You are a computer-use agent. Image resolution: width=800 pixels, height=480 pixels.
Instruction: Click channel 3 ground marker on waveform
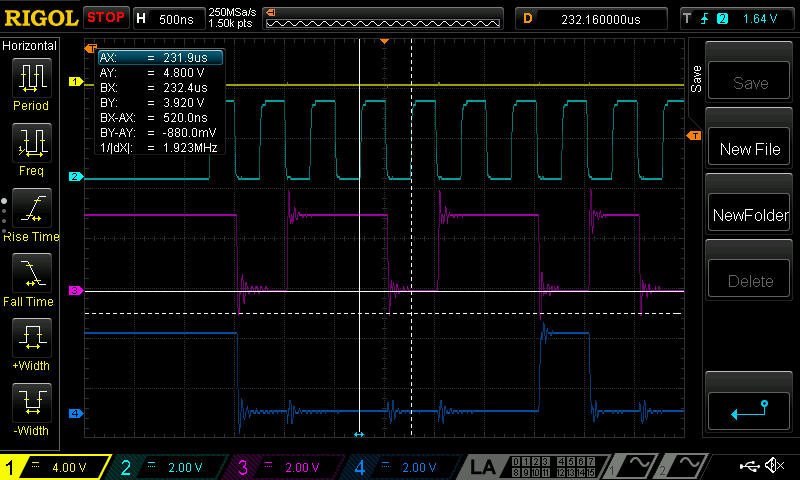[76, 290]
